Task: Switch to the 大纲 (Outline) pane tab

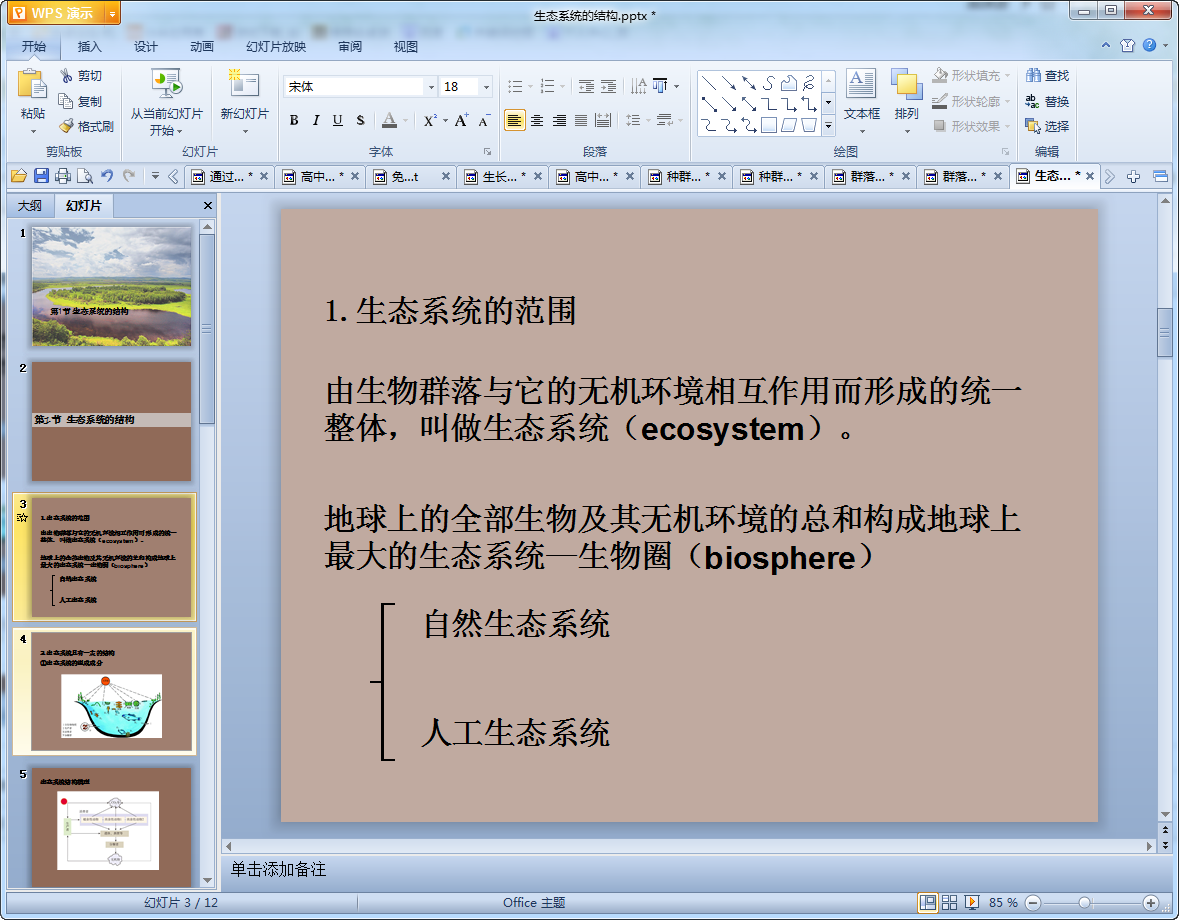Action: click(x=30, y=205)
